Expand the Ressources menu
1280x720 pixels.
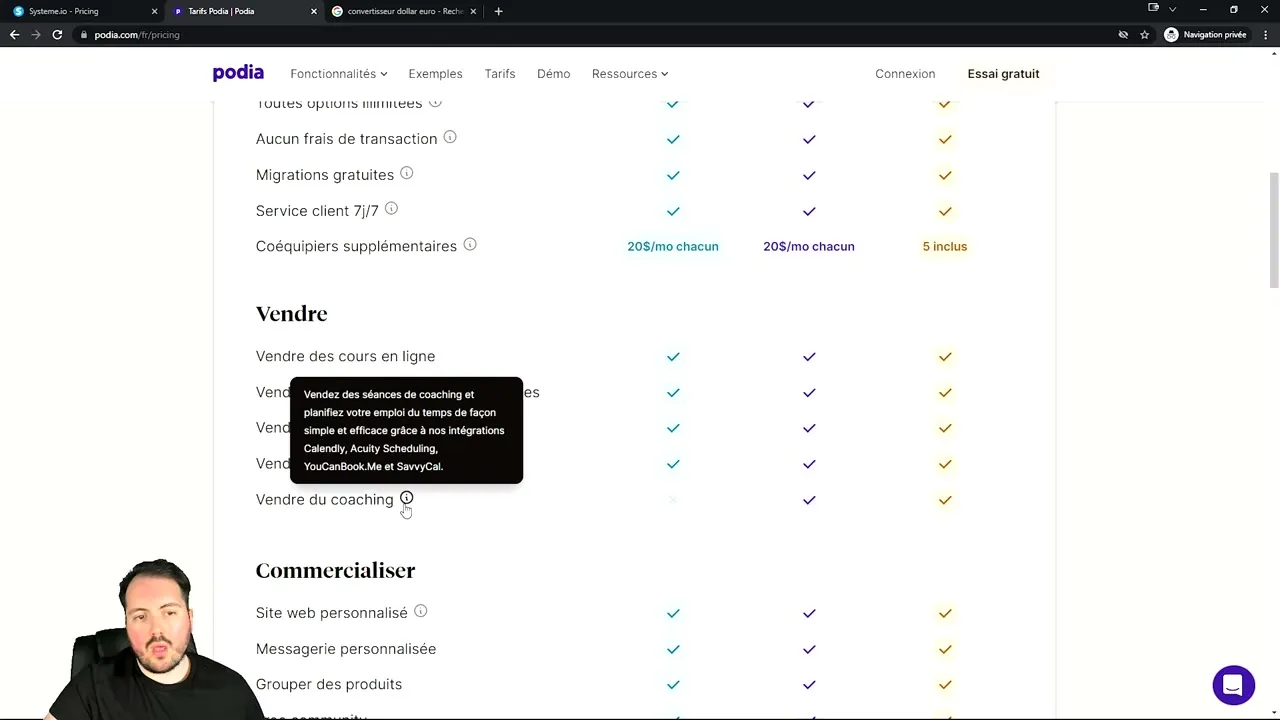click(x=629, y=73)
